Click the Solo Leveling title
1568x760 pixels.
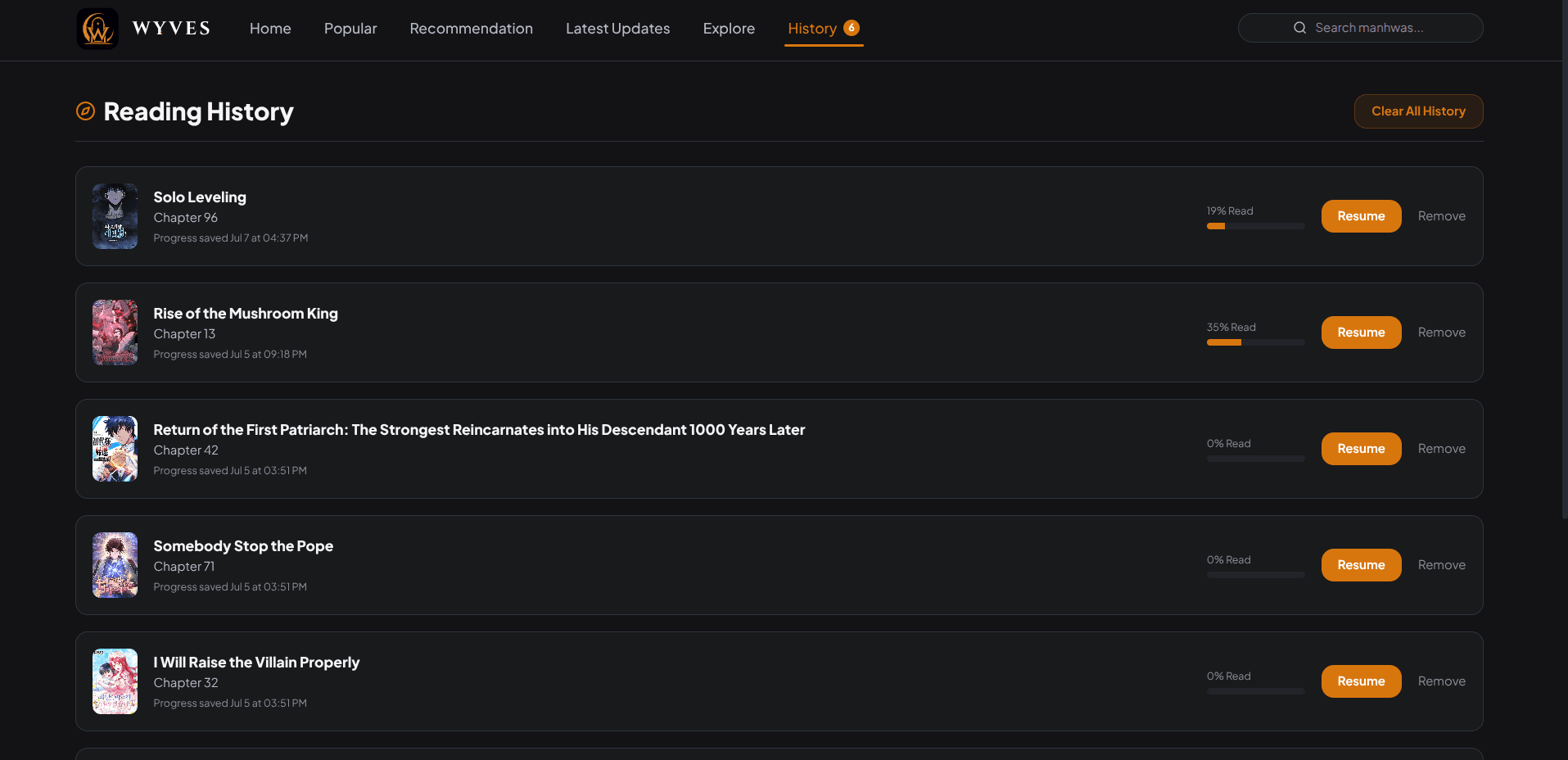[x=200, y=197]
